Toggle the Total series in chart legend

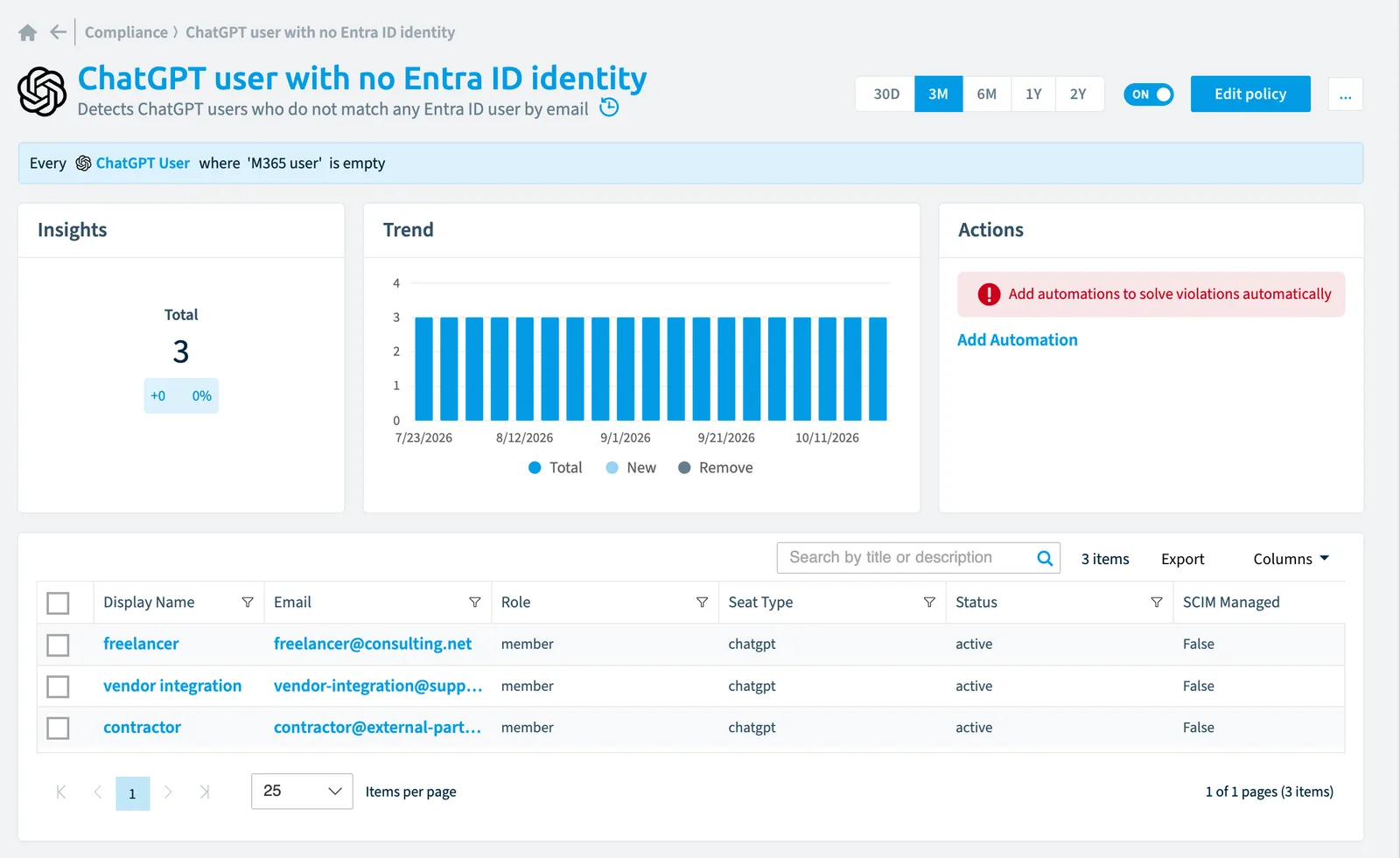tap(555, 468)
